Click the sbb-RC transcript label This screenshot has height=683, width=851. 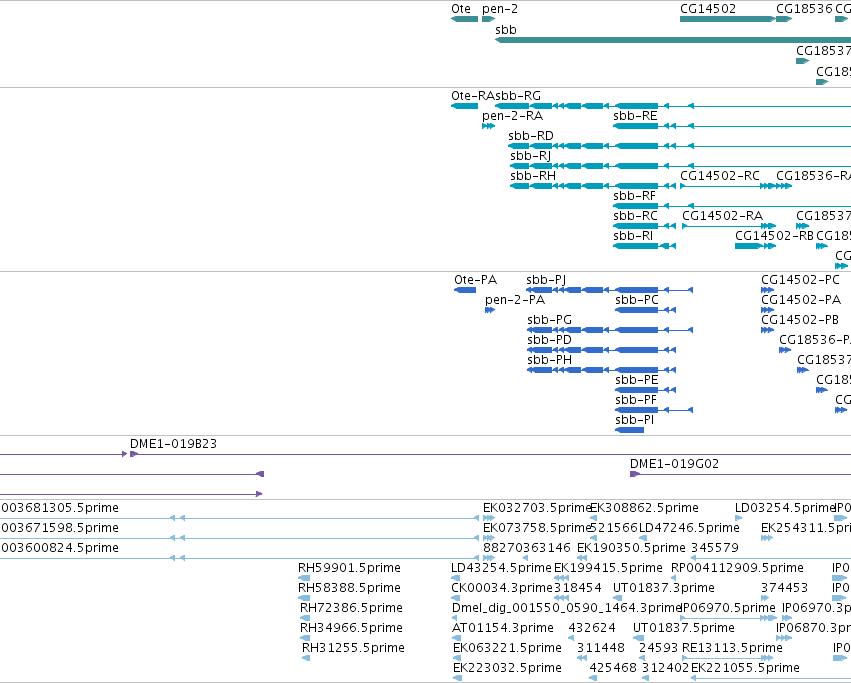point(635,216)
